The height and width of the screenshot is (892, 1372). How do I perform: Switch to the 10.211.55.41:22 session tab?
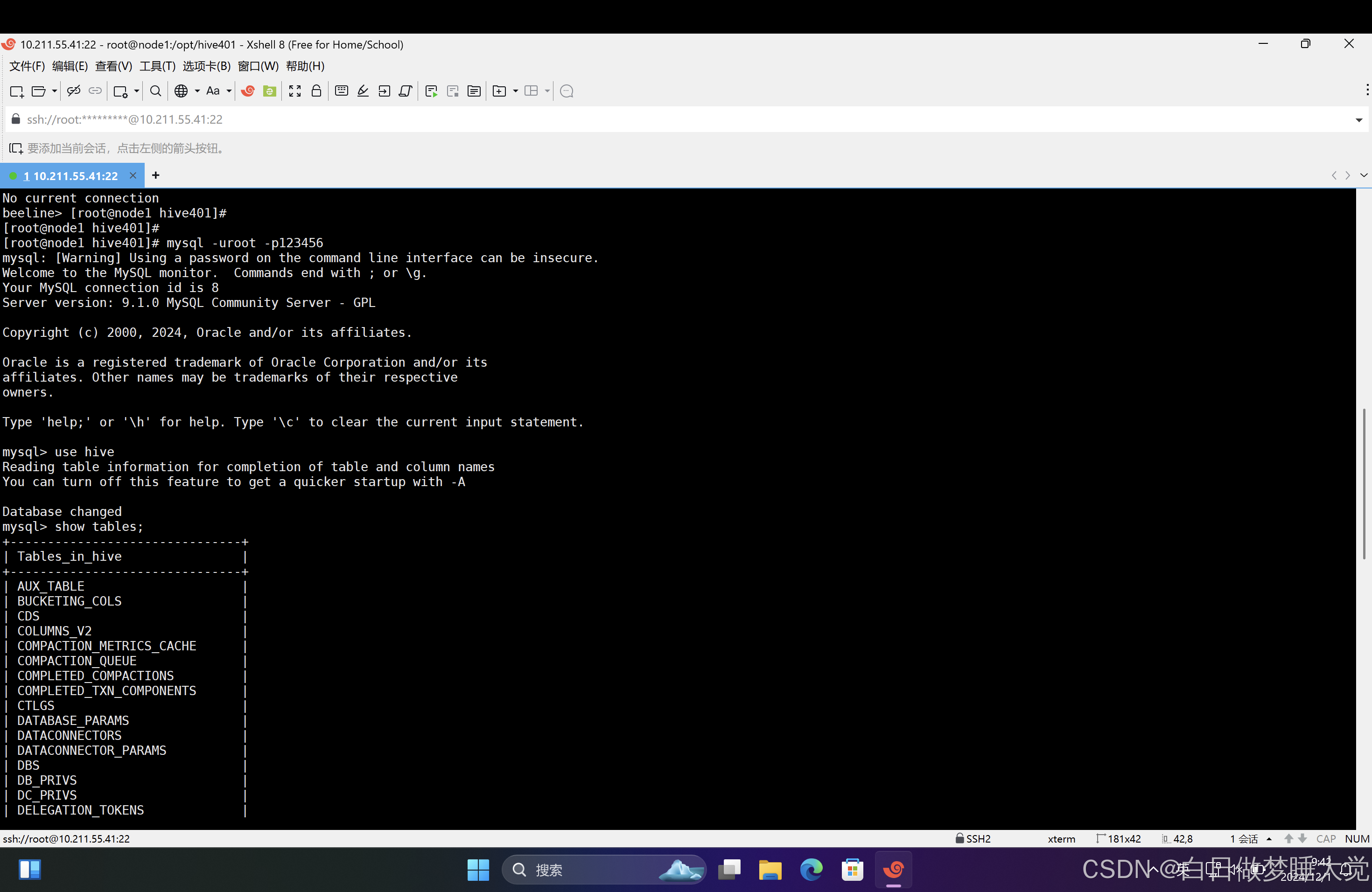(72, 176)
